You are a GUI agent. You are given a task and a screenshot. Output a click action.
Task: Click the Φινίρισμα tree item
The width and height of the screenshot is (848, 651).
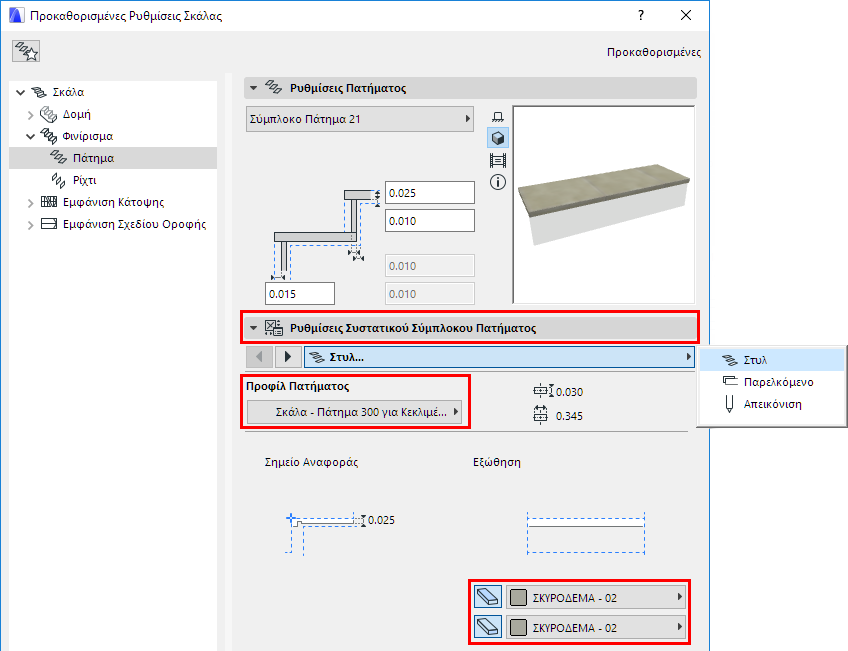pyautogui.click(x=88, y=136)
